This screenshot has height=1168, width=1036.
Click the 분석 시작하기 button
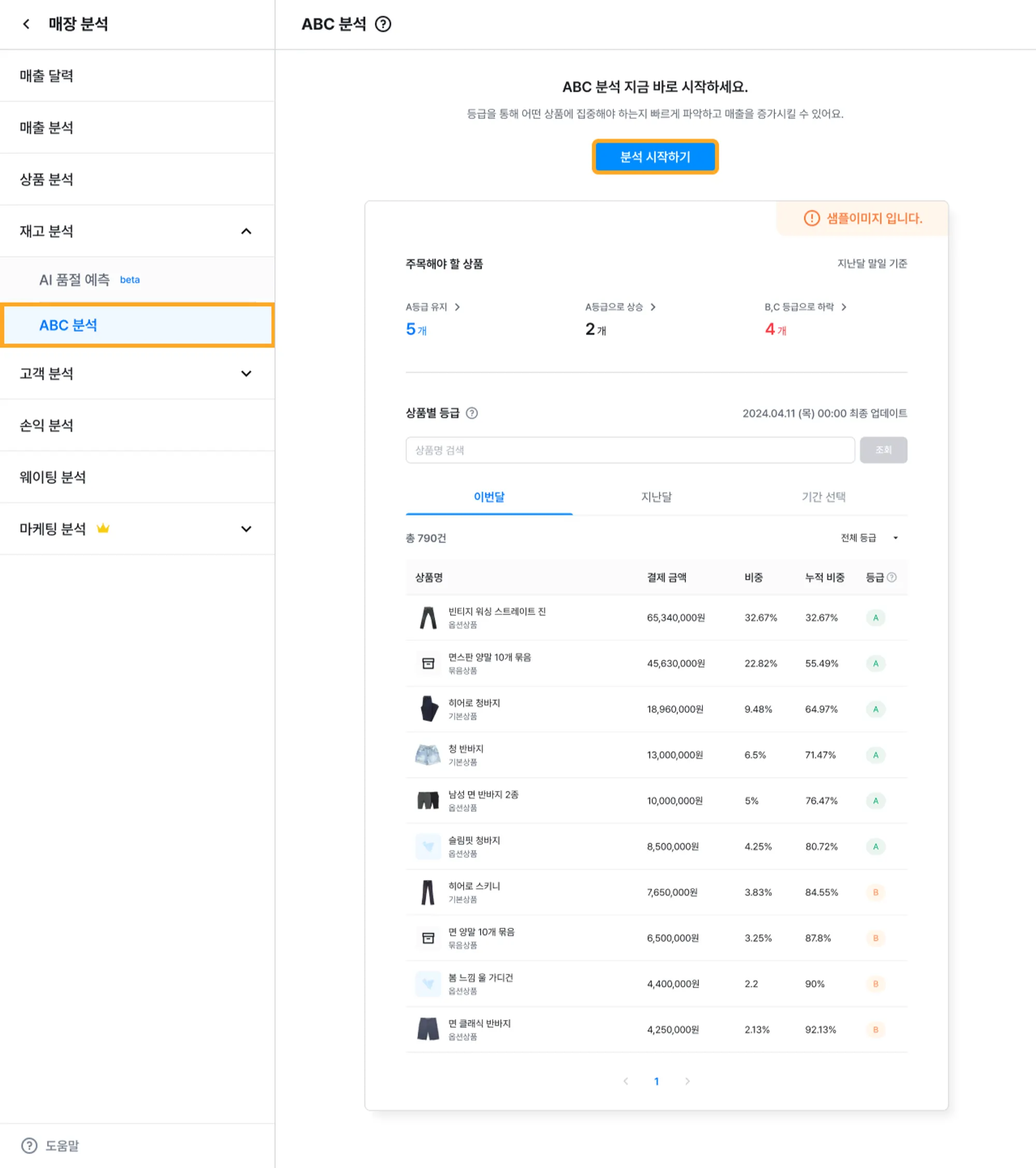pyautogui.click(x=655, y=156)
